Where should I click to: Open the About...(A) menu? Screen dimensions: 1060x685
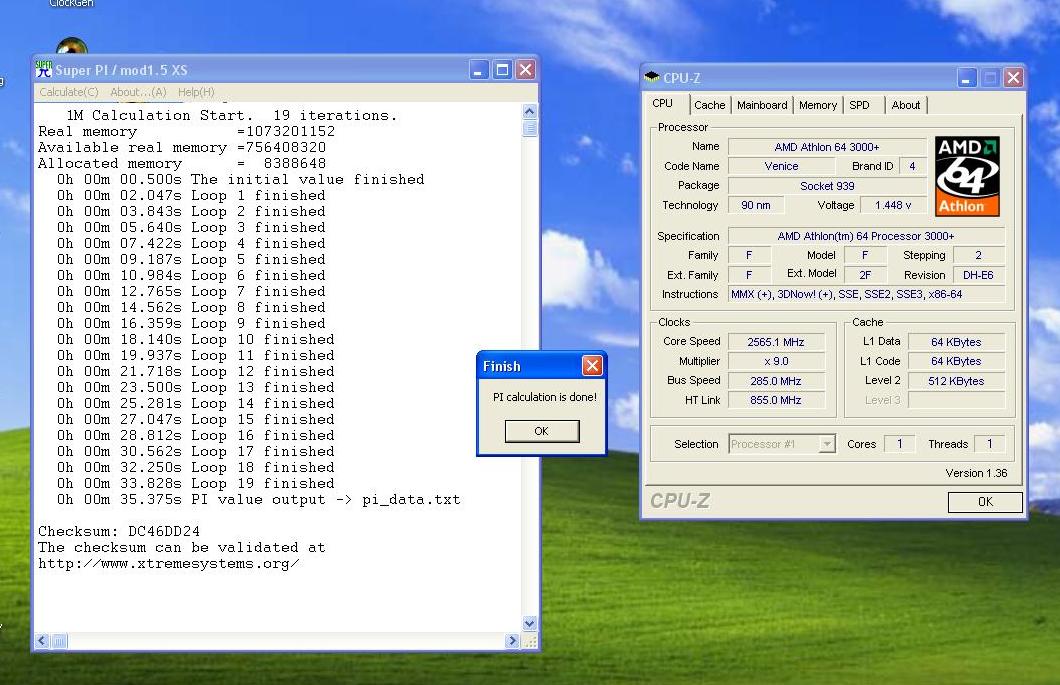138,92
